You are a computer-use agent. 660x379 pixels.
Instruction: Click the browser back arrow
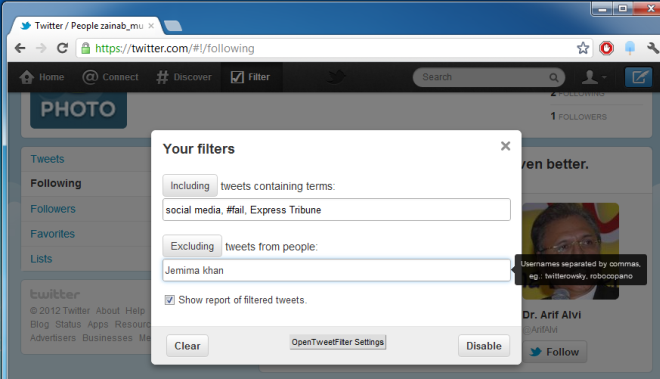click(x=20, y=48)
